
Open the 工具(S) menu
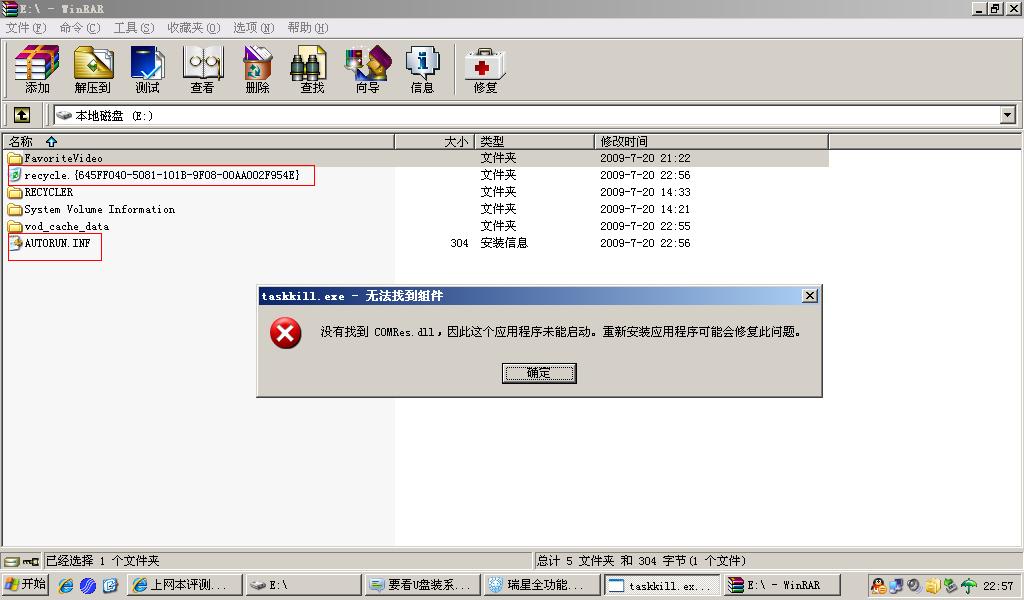tap(134, 27)
